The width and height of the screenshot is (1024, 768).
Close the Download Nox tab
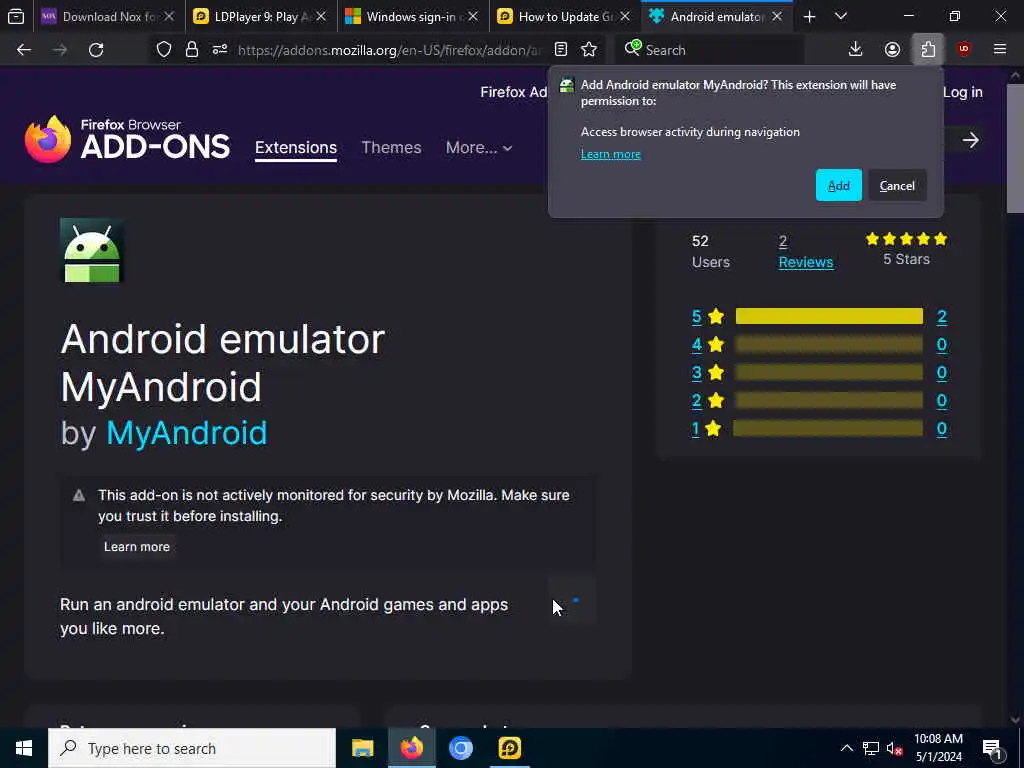tap(169, 16)
